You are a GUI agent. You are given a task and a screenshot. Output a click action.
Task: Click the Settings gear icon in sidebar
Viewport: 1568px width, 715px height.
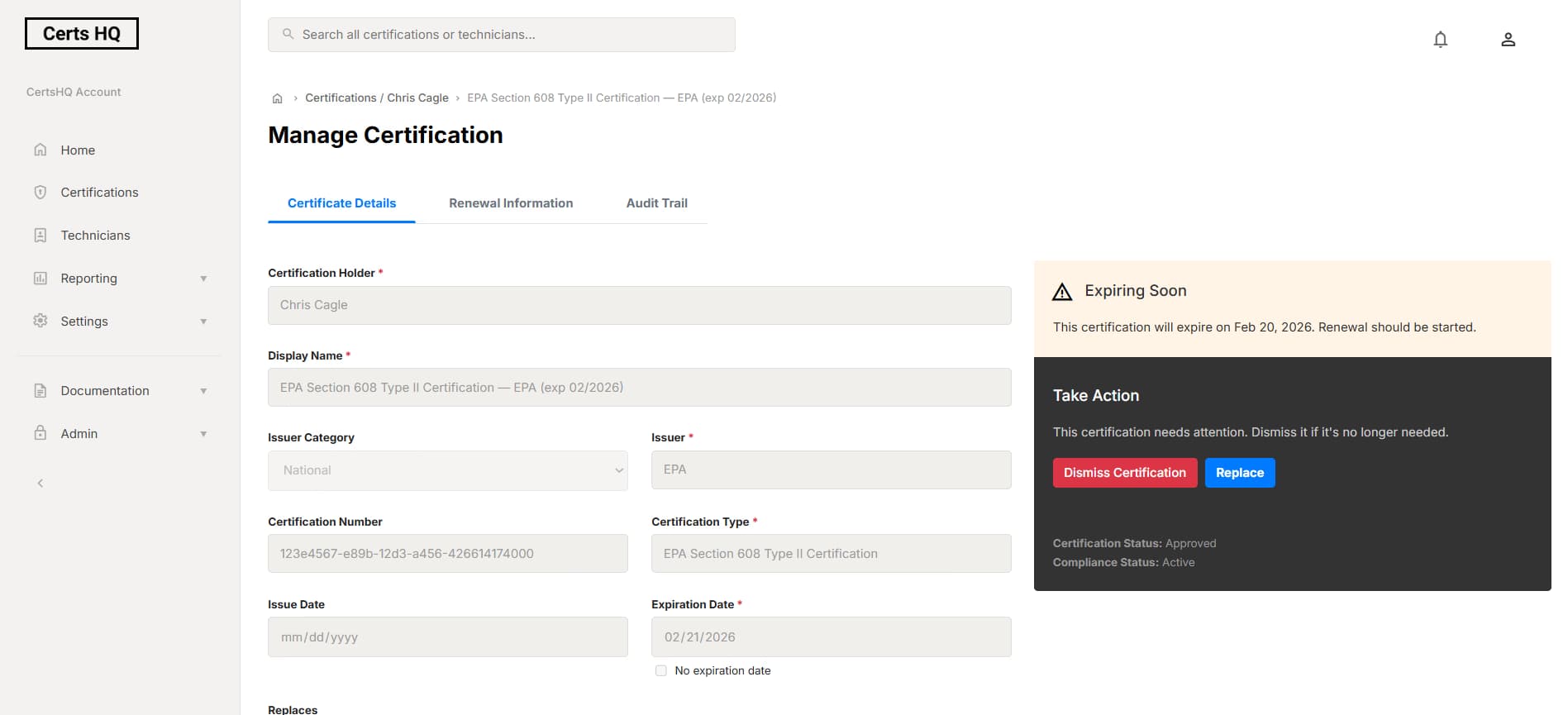tap(40, 321)
